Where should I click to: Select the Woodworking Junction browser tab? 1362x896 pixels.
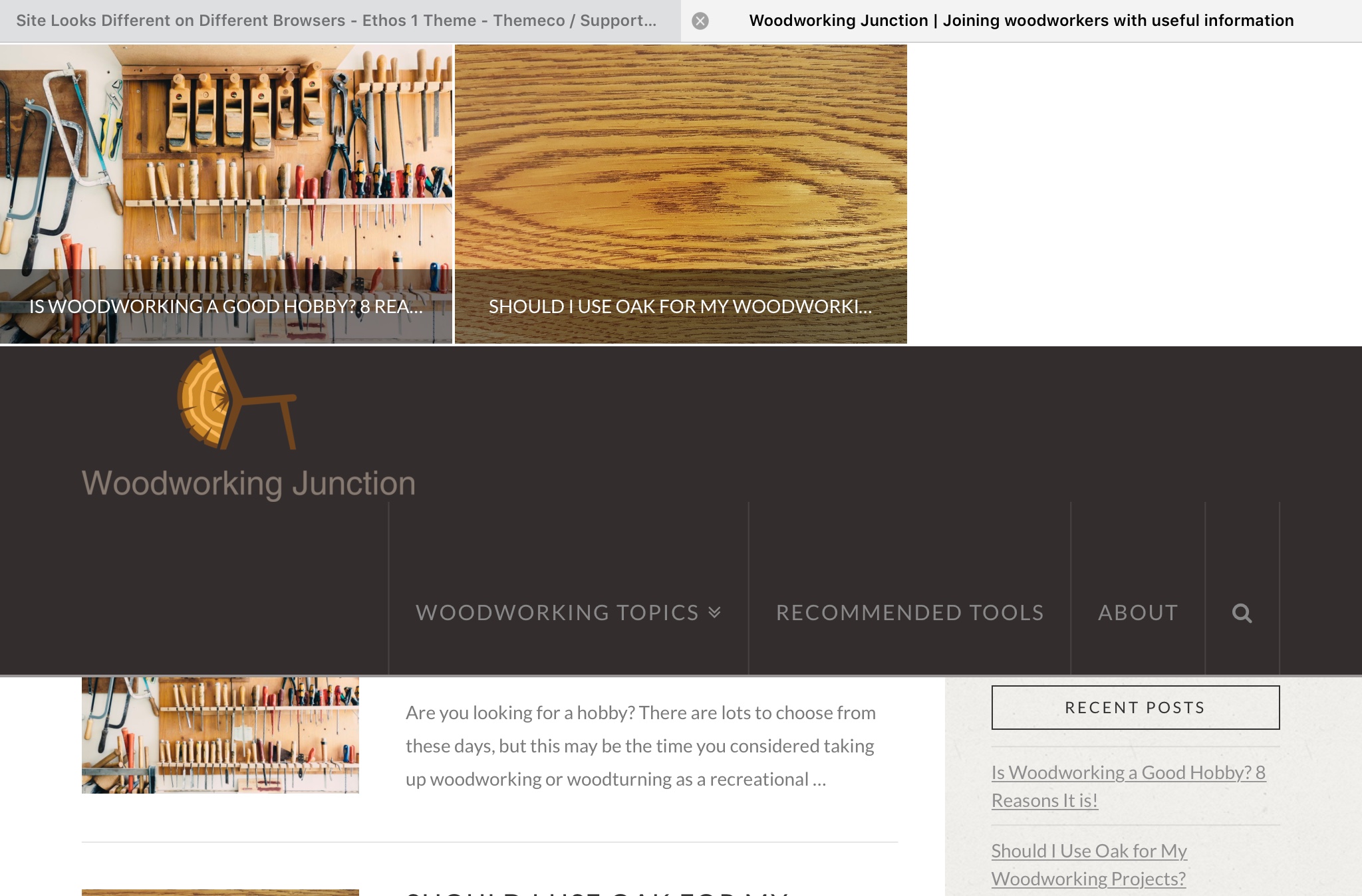tap(1021, 21)
